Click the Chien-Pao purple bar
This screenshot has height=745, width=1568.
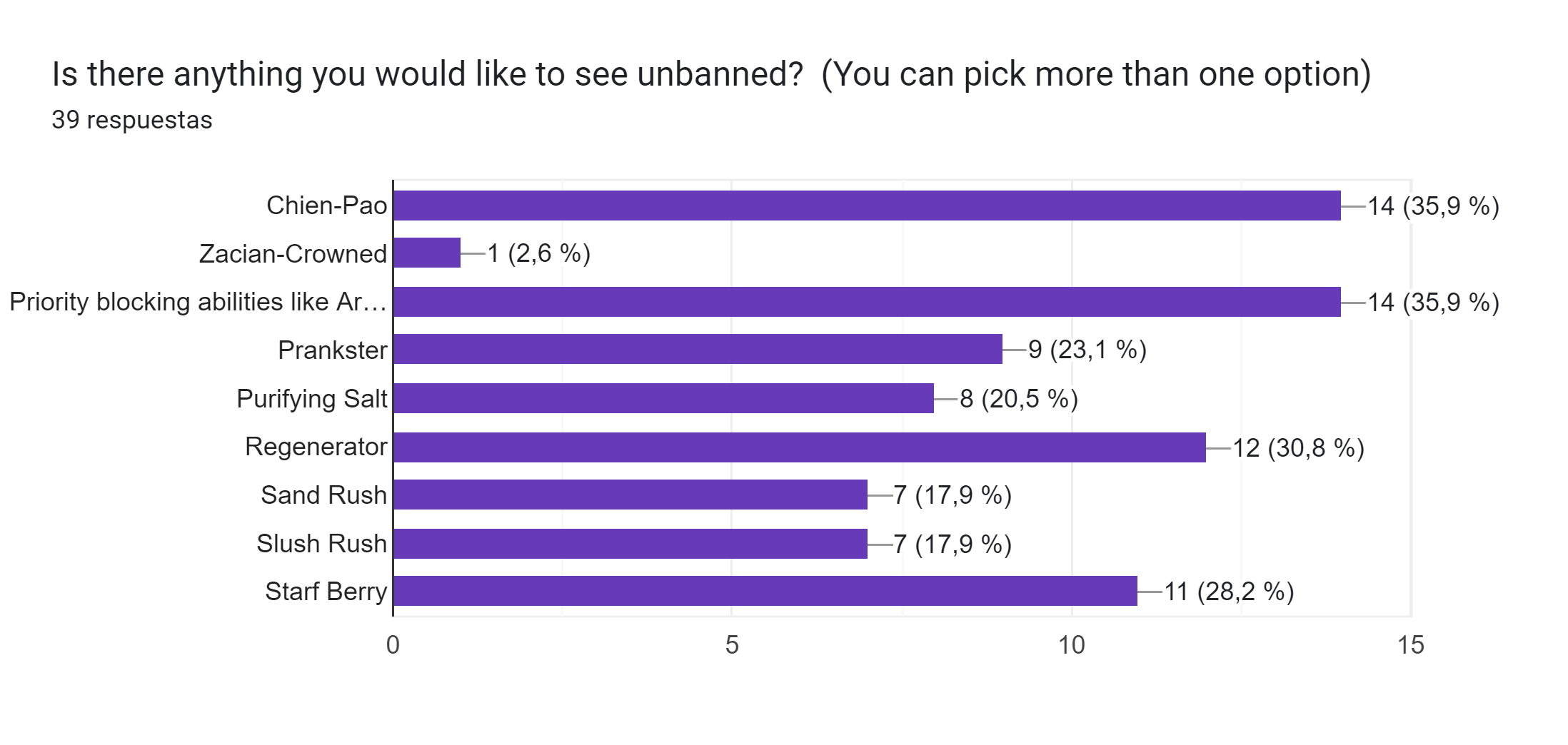pyautogui.click(x=867, y=206)
